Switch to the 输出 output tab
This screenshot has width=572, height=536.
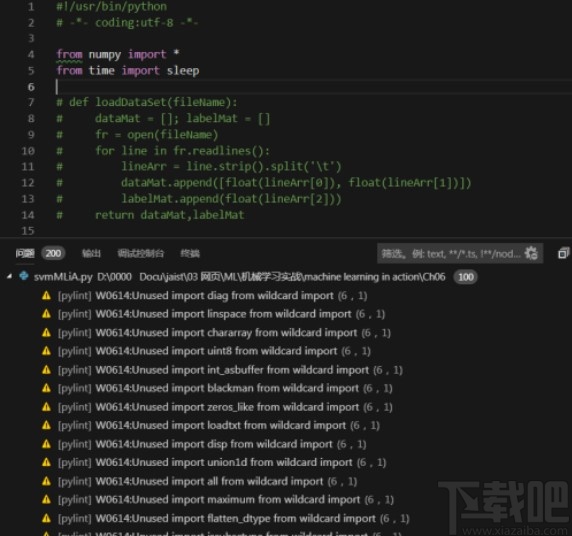tap(91, 253)
